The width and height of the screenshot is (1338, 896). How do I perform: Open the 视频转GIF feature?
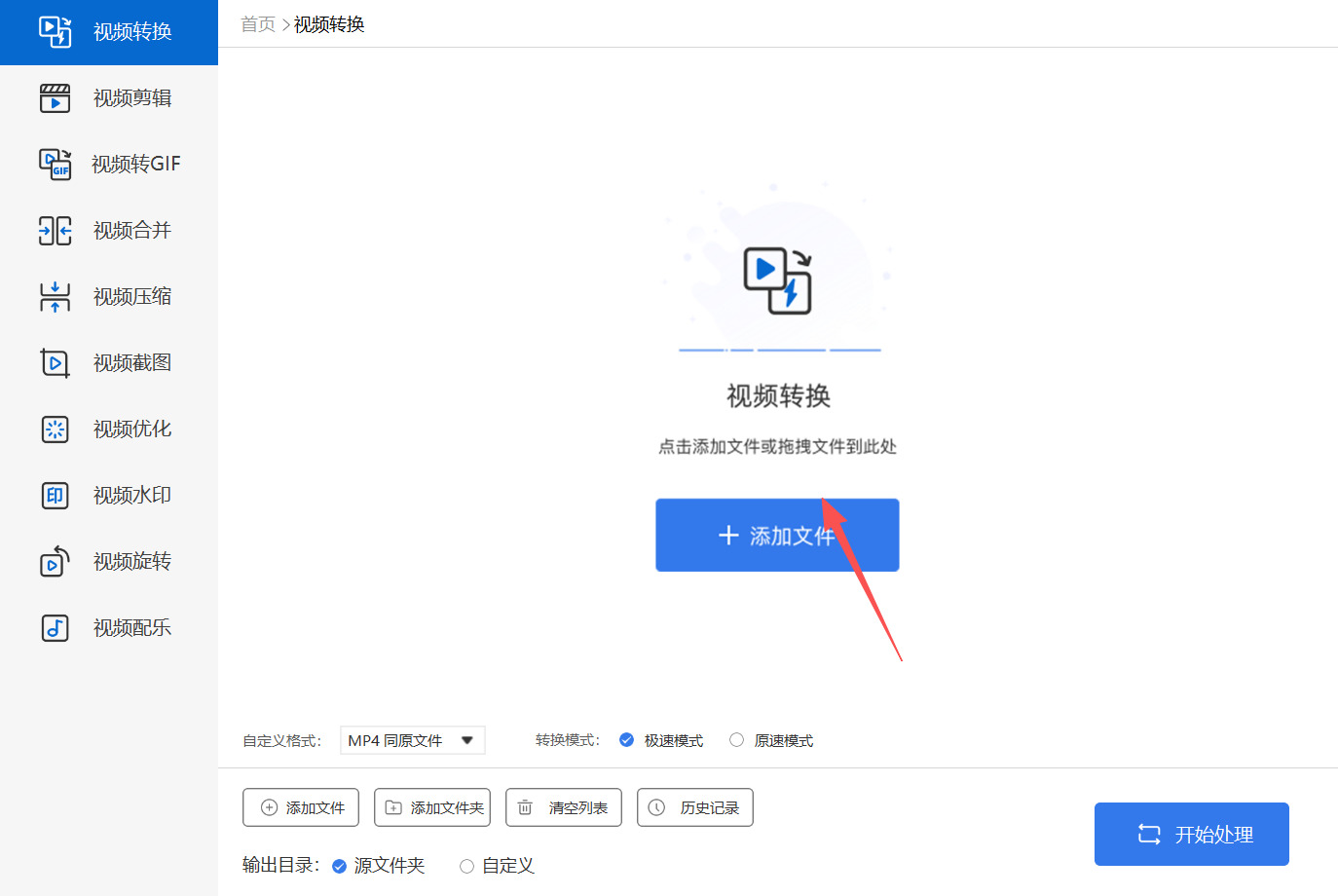tap(108, 164)
